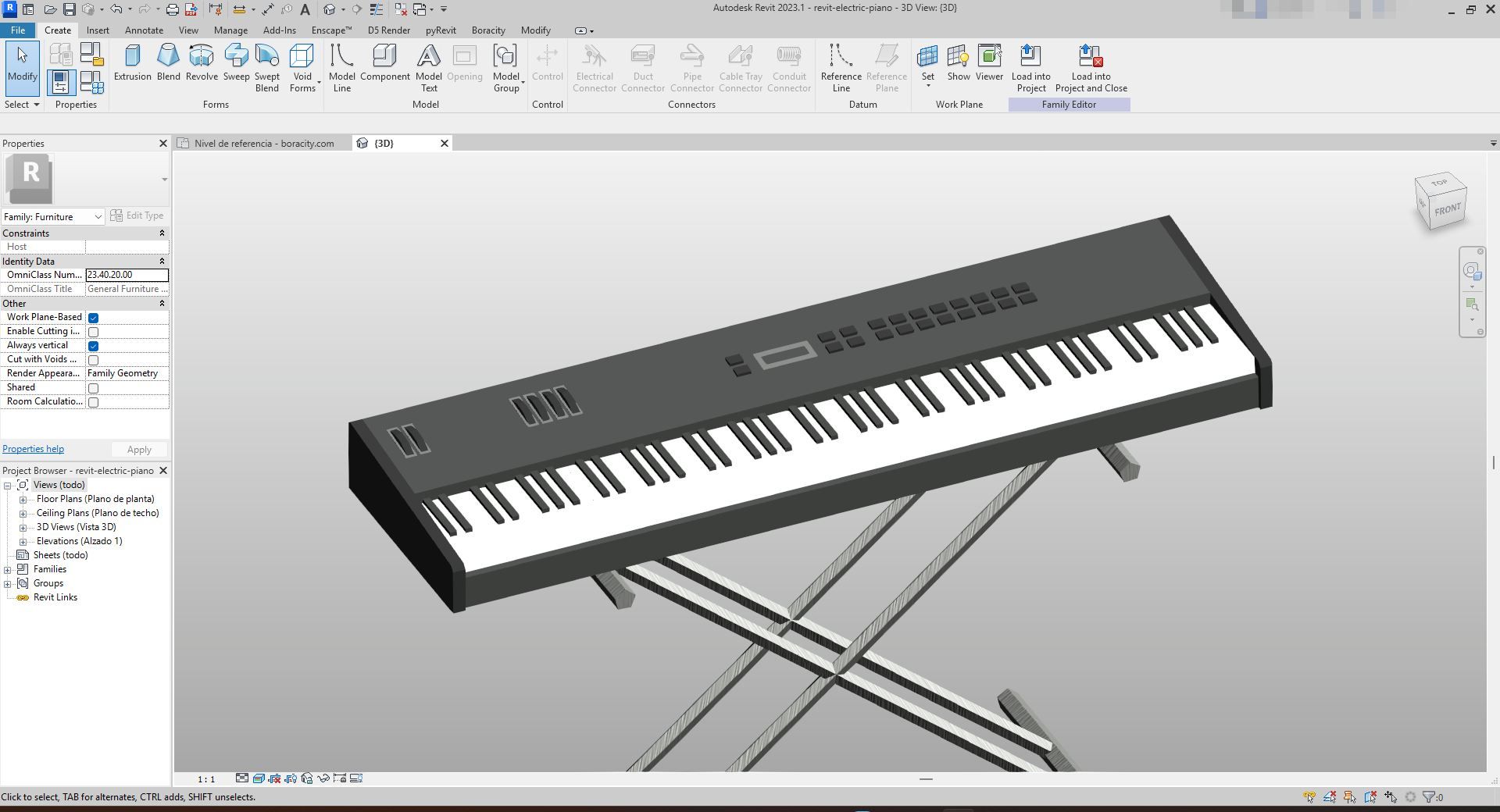Uncheck Work Plane-Based checkbox

pyautogui.click(x=93, y=318)
